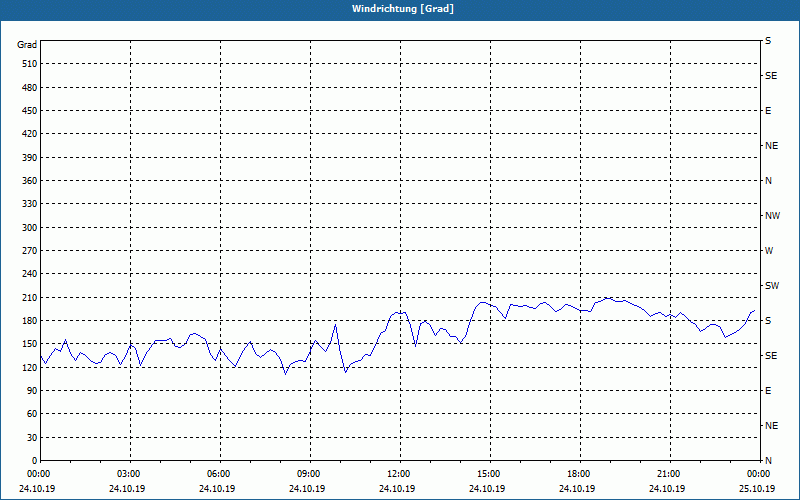This screenshot has height=500, width=800.
Task: Click the 24.10.19 date under 21:00
Action: (x=667, y=488)
